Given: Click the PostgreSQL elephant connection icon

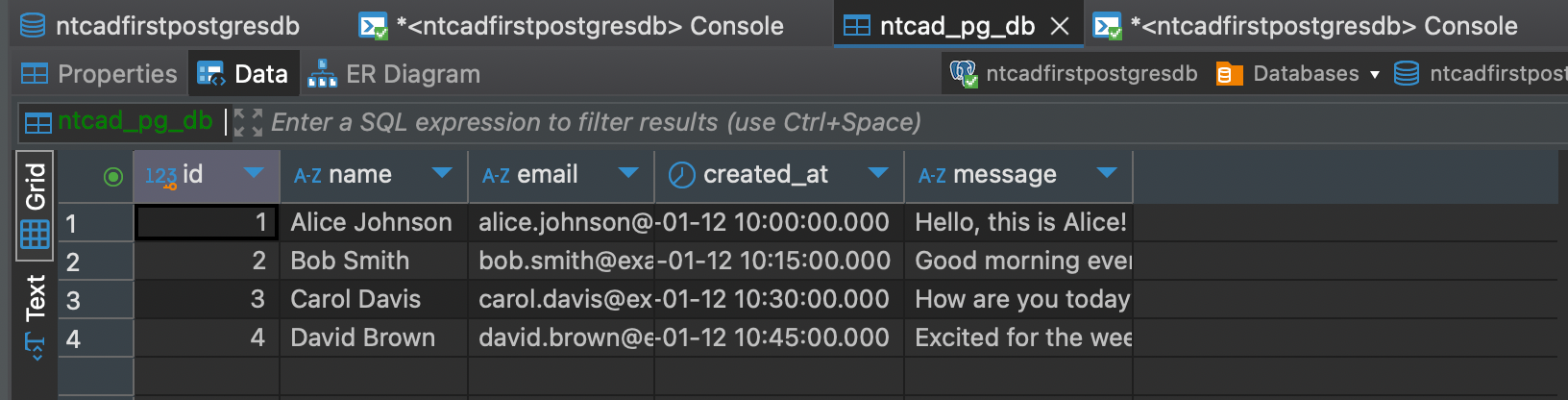Looking at the screenshot, I should tap(964, 74).
